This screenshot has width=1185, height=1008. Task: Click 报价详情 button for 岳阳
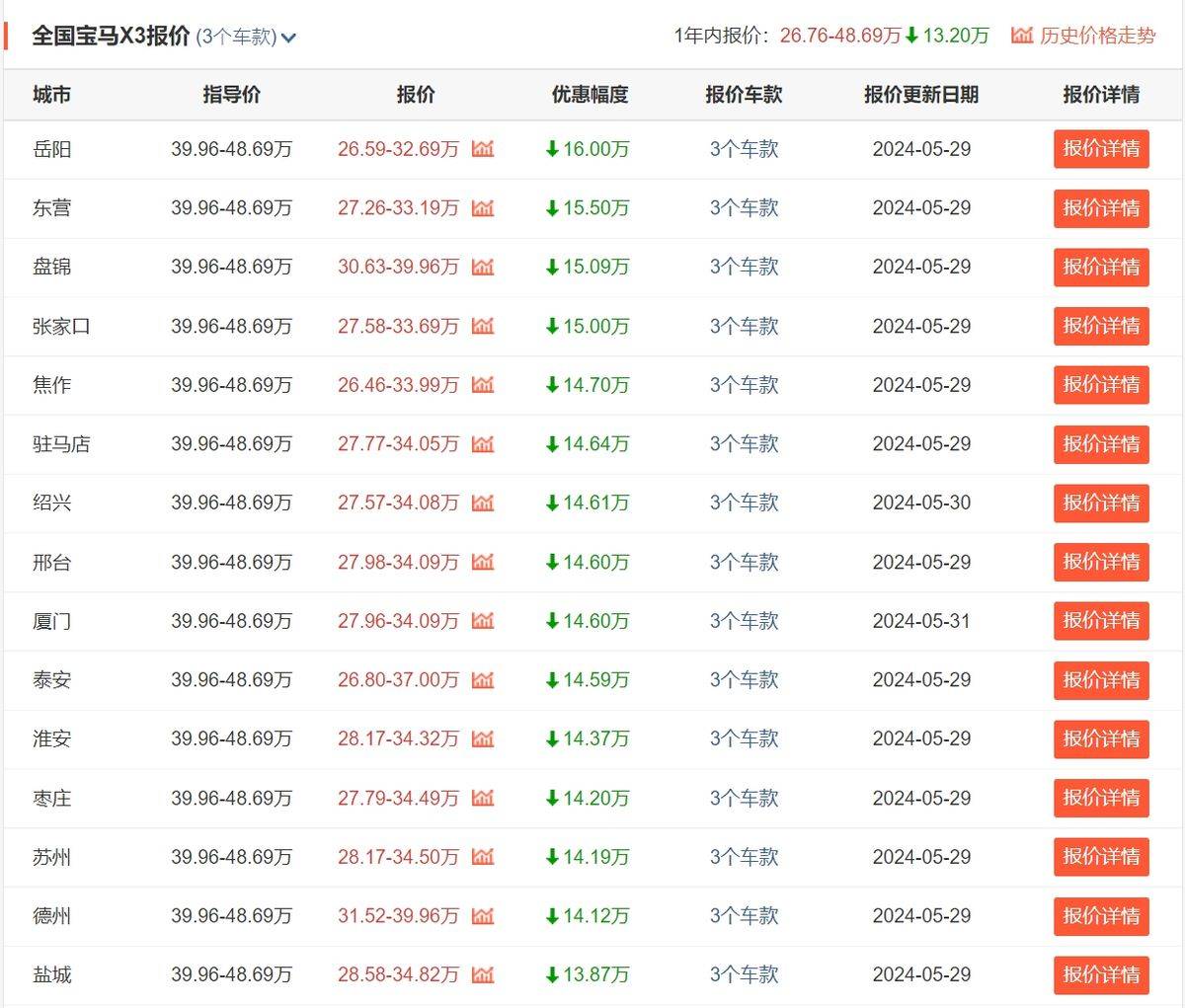pyautogui.click(x=1101, y=149)
